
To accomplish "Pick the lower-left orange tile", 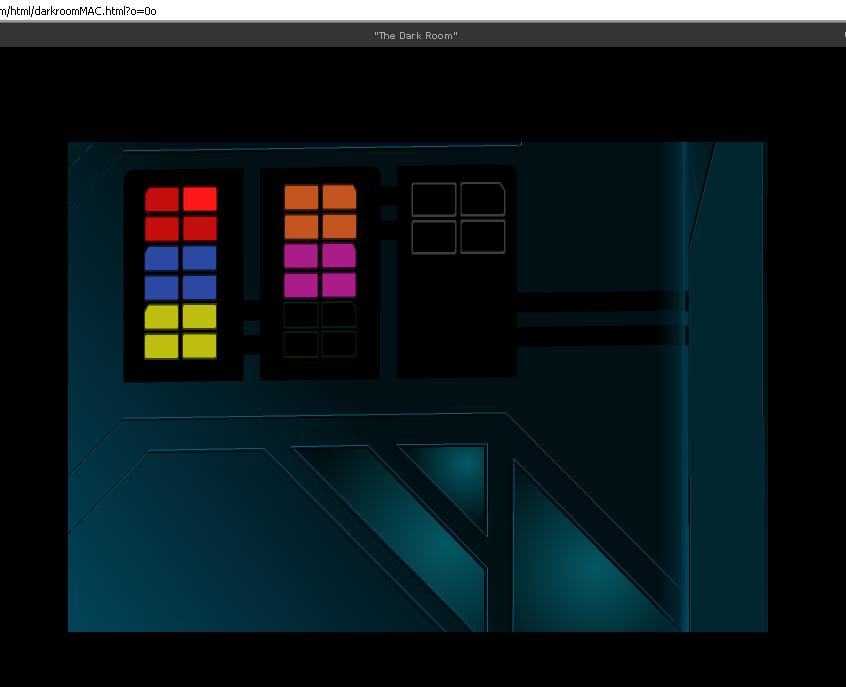I will pyautogui.click(x=302, y=227).
